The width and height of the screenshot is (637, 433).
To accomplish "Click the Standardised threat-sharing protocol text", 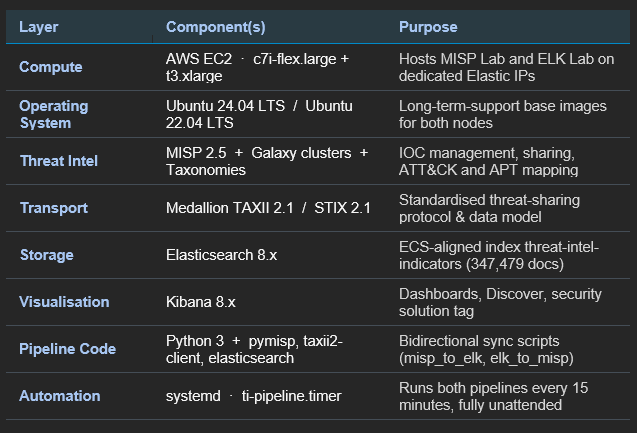I will (x=490, y=208).
